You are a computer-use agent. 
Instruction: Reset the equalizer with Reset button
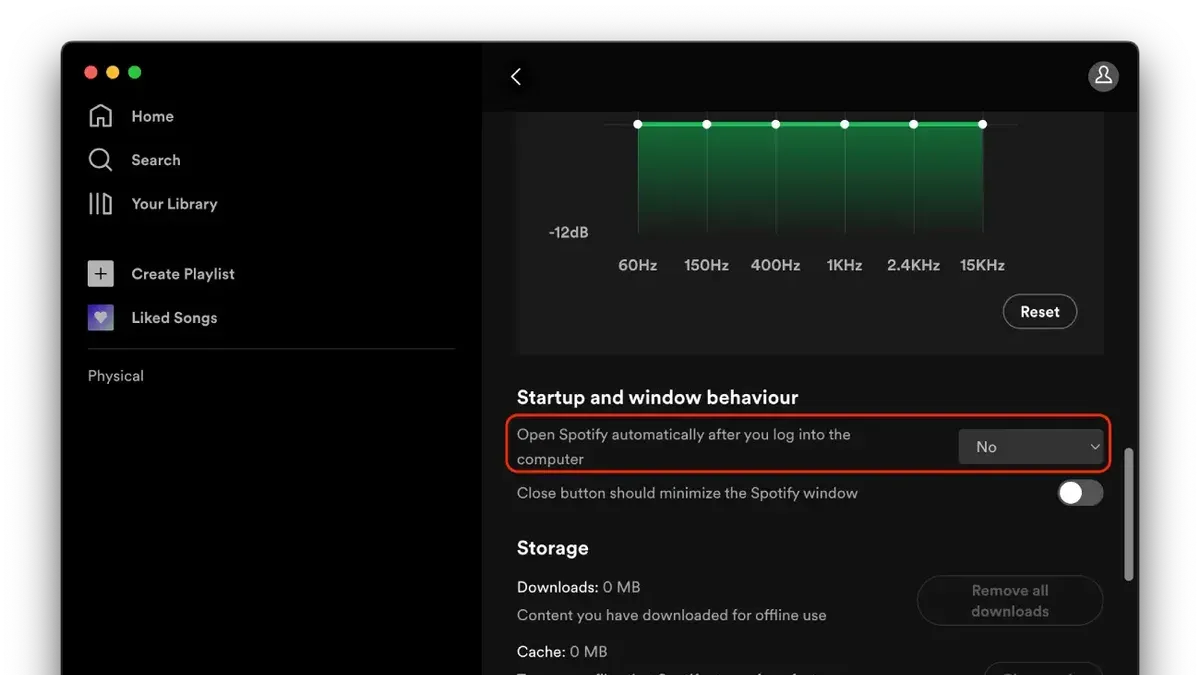click(1040, 312)
